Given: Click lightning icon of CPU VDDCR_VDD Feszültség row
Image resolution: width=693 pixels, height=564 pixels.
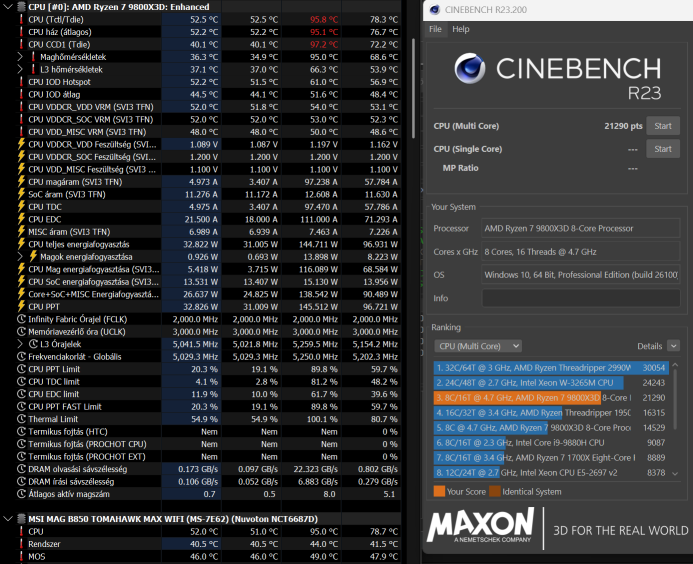Looking at the screenshot, I should [21, 144].
